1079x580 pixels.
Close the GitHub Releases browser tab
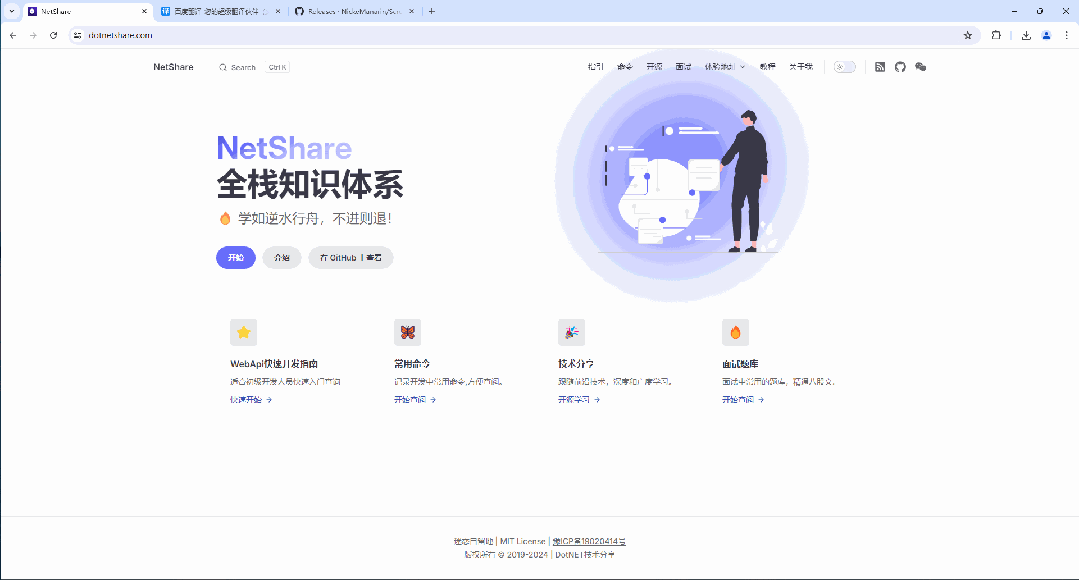412,12
